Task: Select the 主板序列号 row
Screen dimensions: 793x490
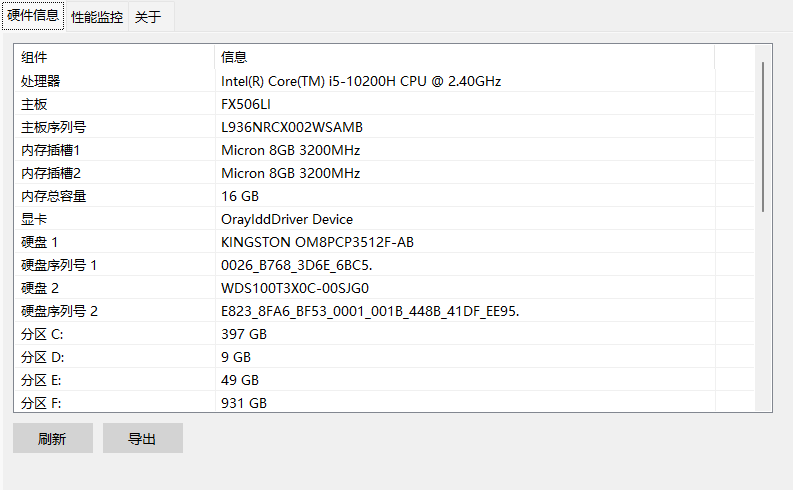Action: click(x=384, y=127)
